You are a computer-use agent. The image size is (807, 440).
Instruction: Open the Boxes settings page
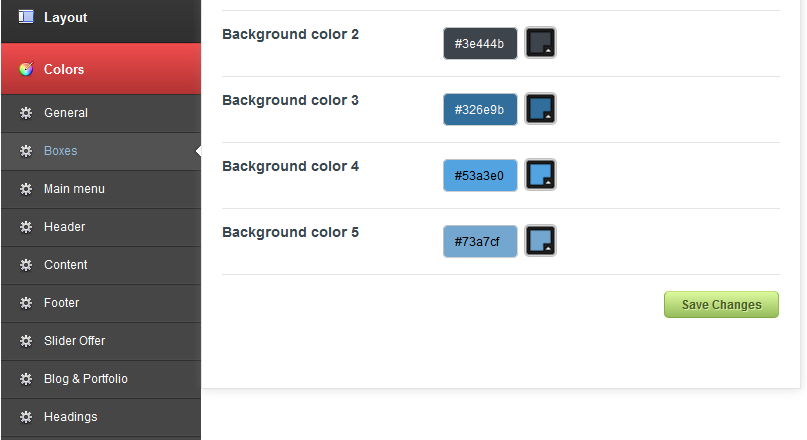[x=61, y=151]
